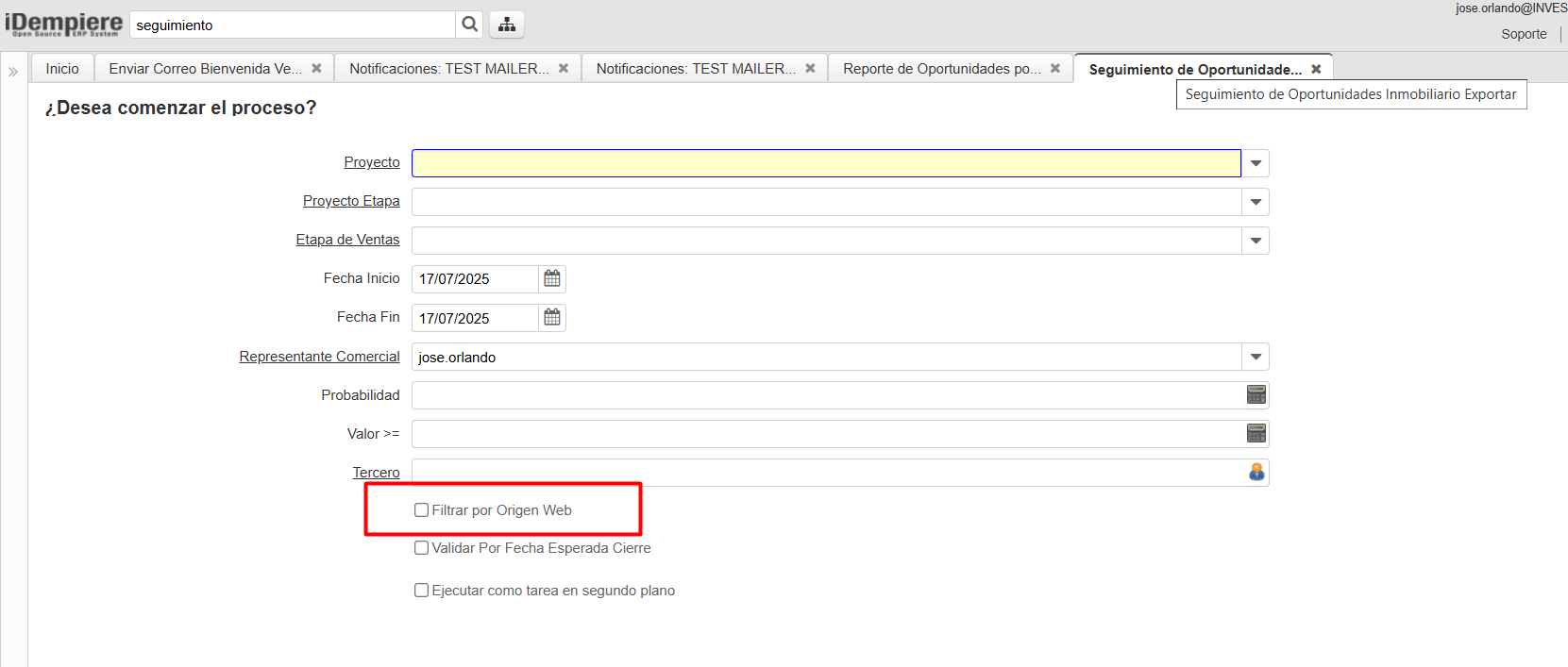The image size is (1568, 667).
Task: Close the Enviar Correo Bienvenida tab
Action: point(316,69)
